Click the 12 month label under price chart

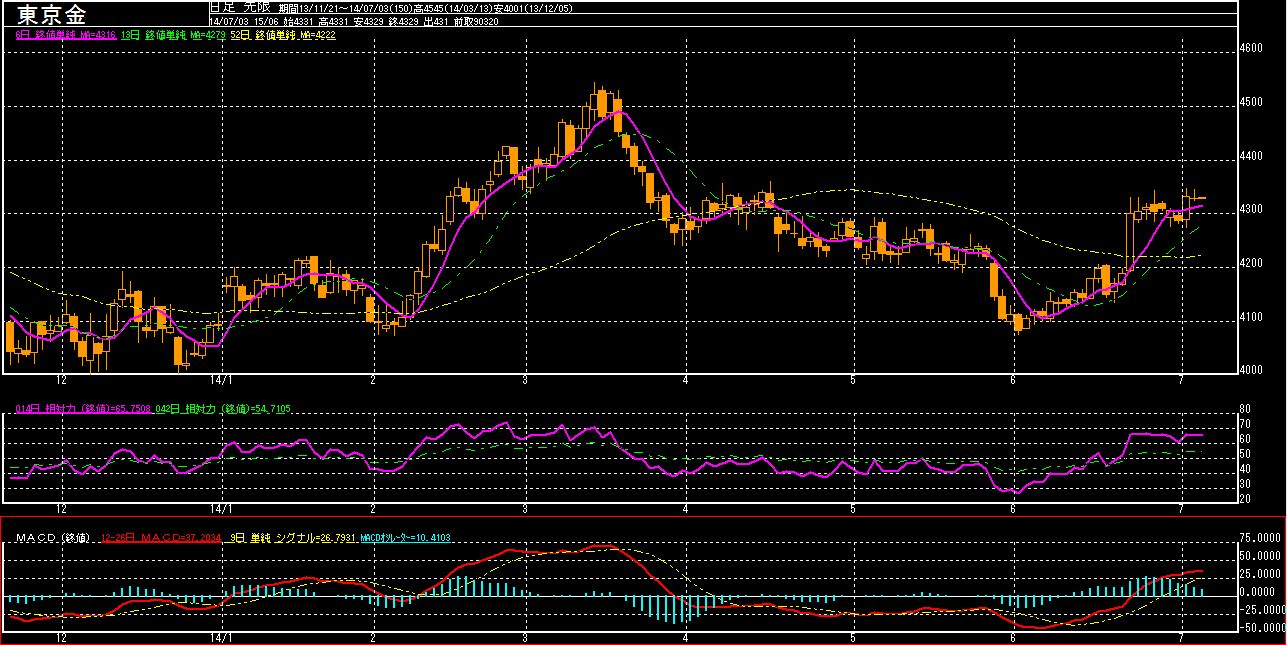(62, 380)
